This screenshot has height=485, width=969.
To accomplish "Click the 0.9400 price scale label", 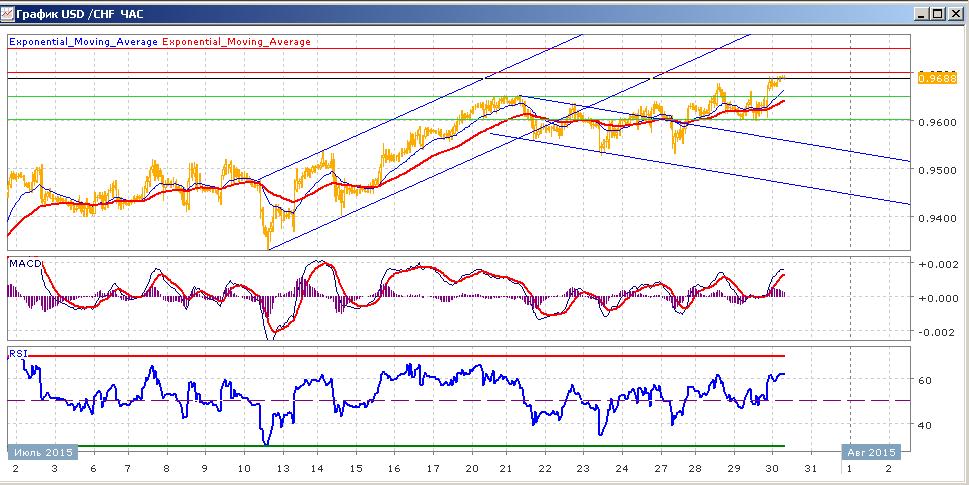I will (x=939, y=217).
